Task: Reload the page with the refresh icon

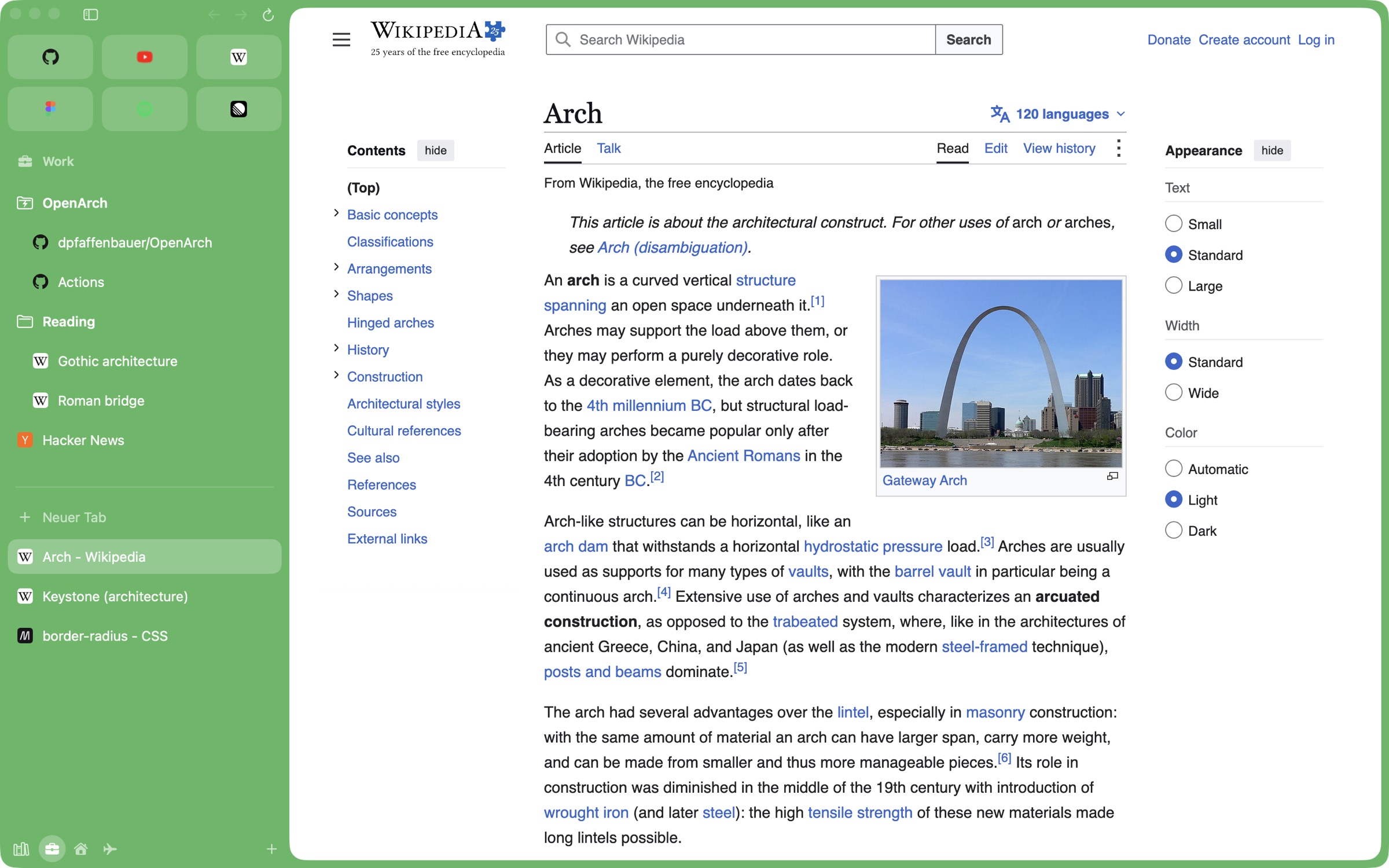Action: click(268, 14)
